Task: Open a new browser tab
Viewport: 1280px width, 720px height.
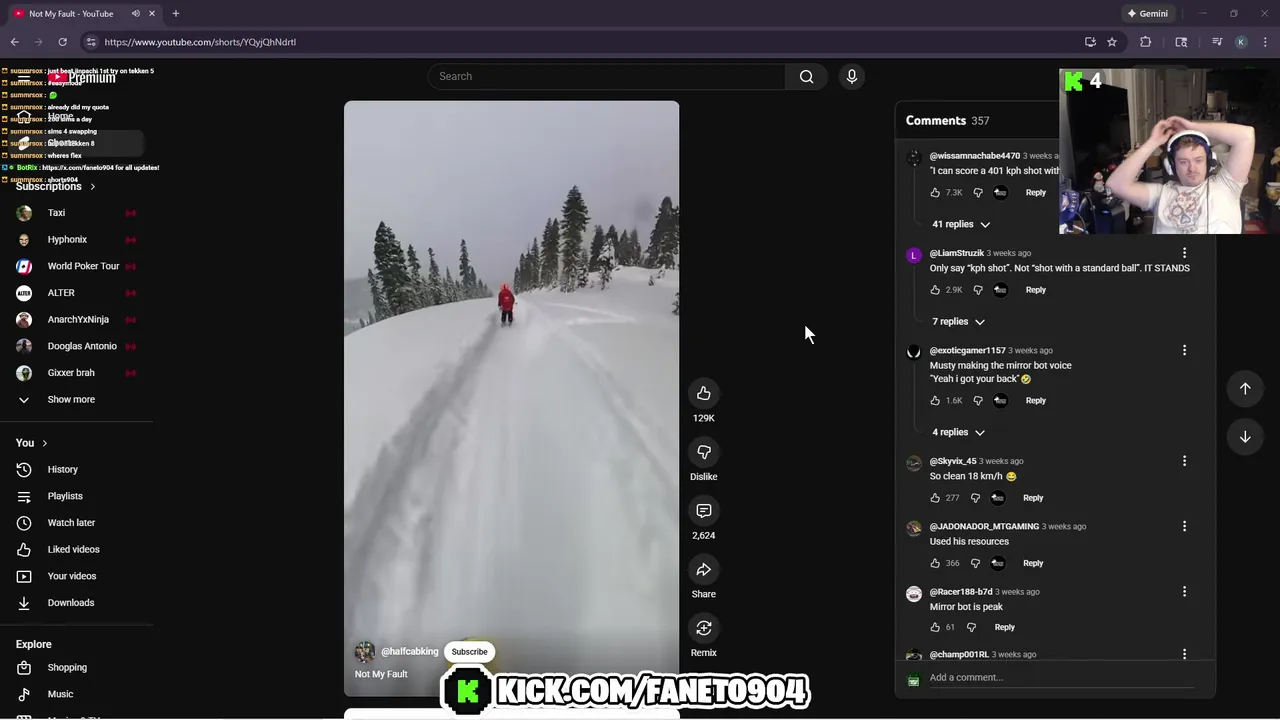Action: (176, 14)
